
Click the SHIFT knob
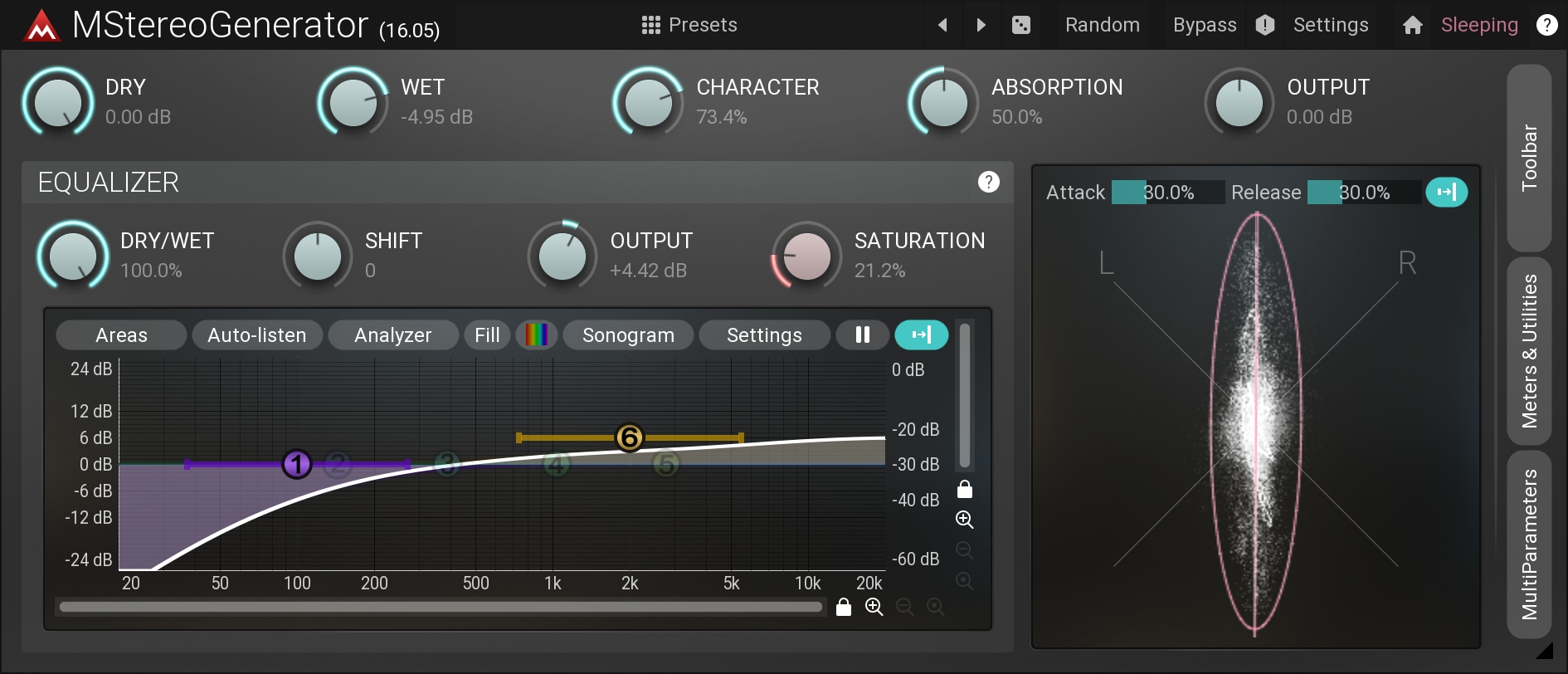coord(318,256)
